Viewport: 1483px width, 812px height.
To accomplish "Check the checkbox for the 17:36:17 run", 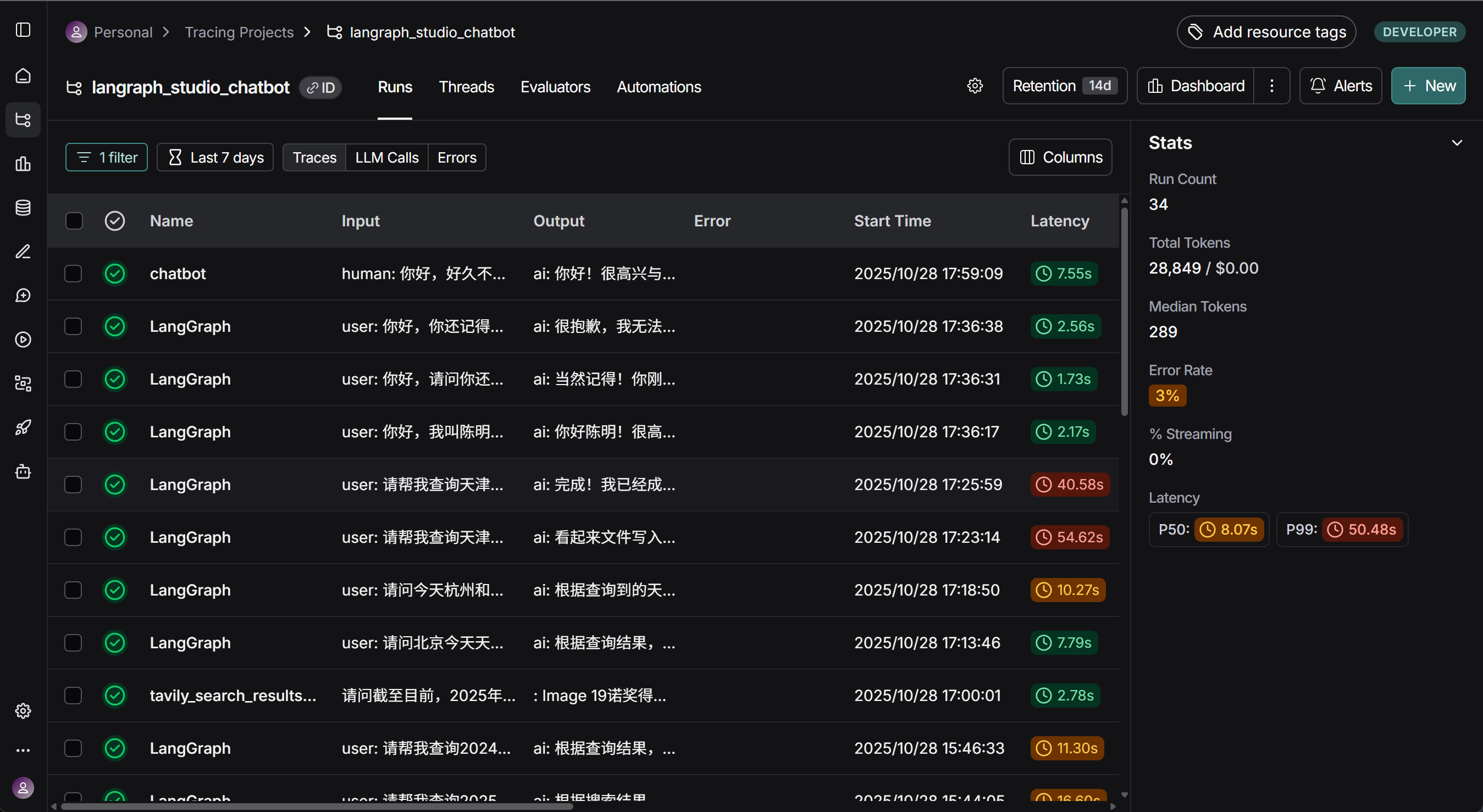I will (x=73, y=432).
